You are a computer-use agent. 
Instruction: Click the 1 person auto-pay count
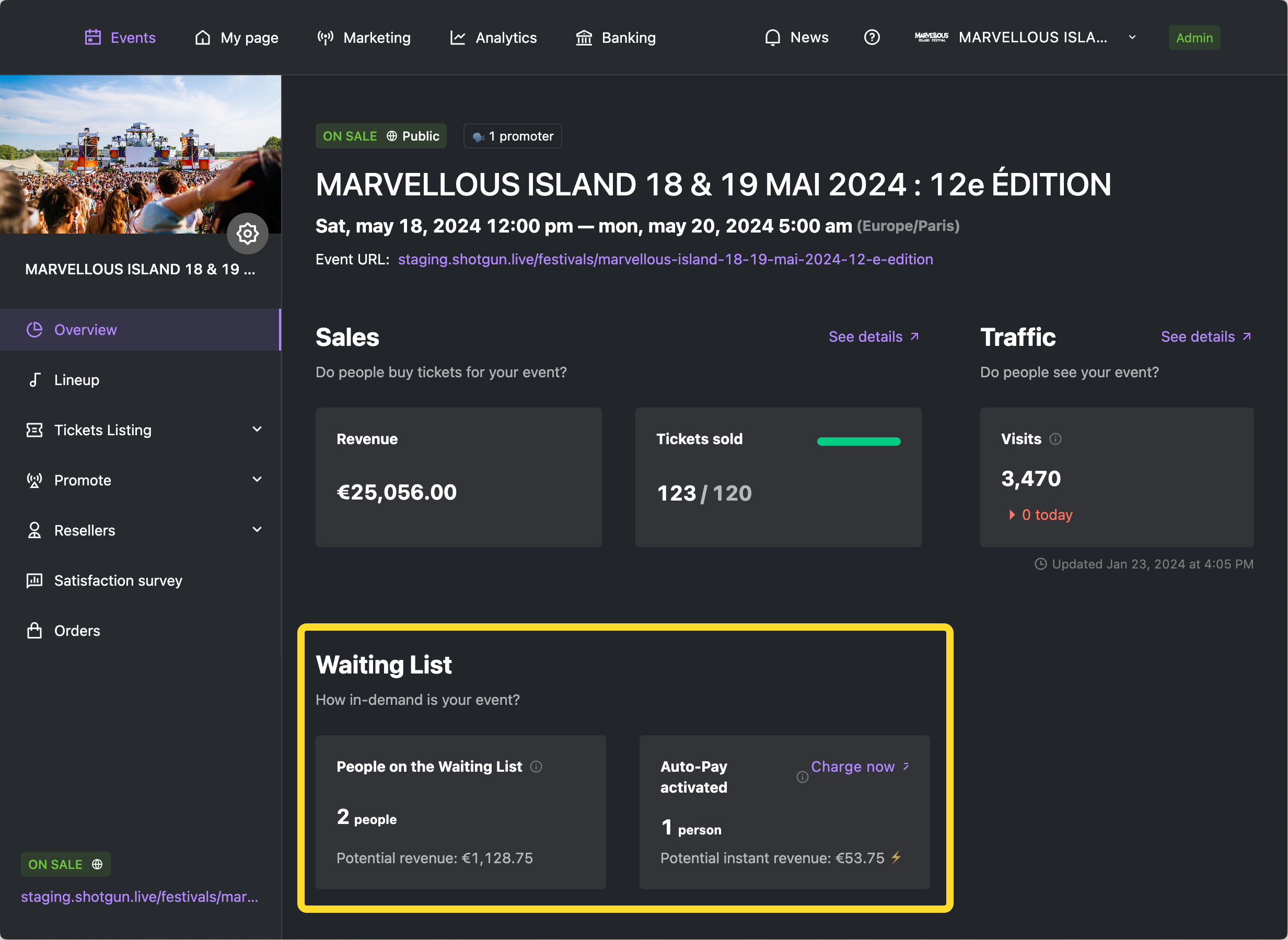click(x=691, y=827)
